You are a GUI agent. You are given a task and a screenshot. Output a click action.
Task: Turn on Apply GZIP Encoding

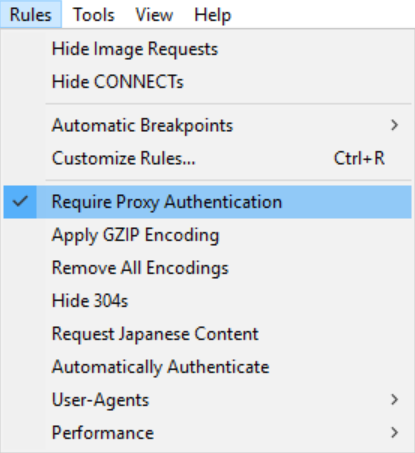[207, 235]
